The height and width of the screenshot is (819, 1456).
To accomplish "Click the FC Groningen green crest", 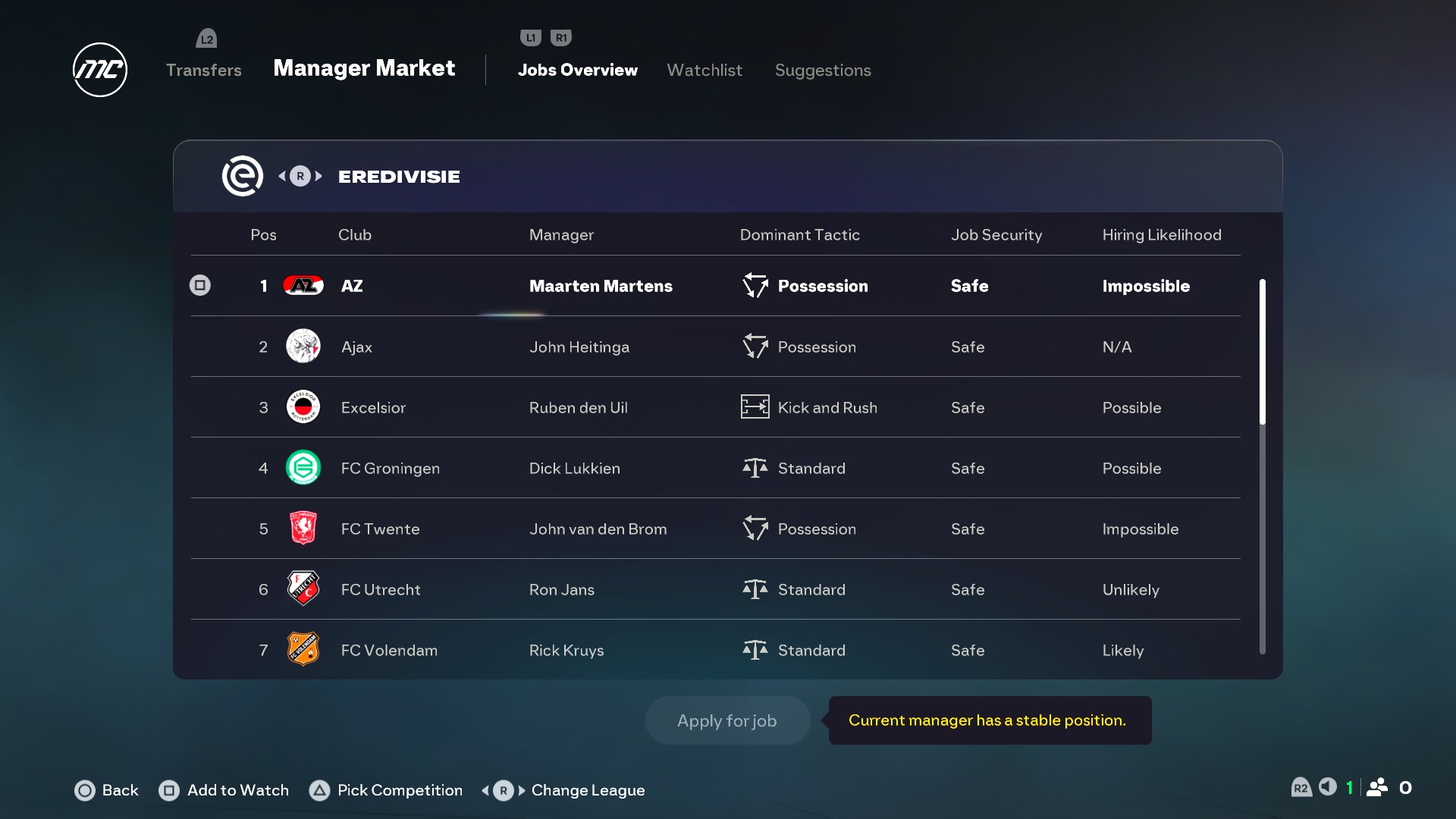I will point(303,468).
